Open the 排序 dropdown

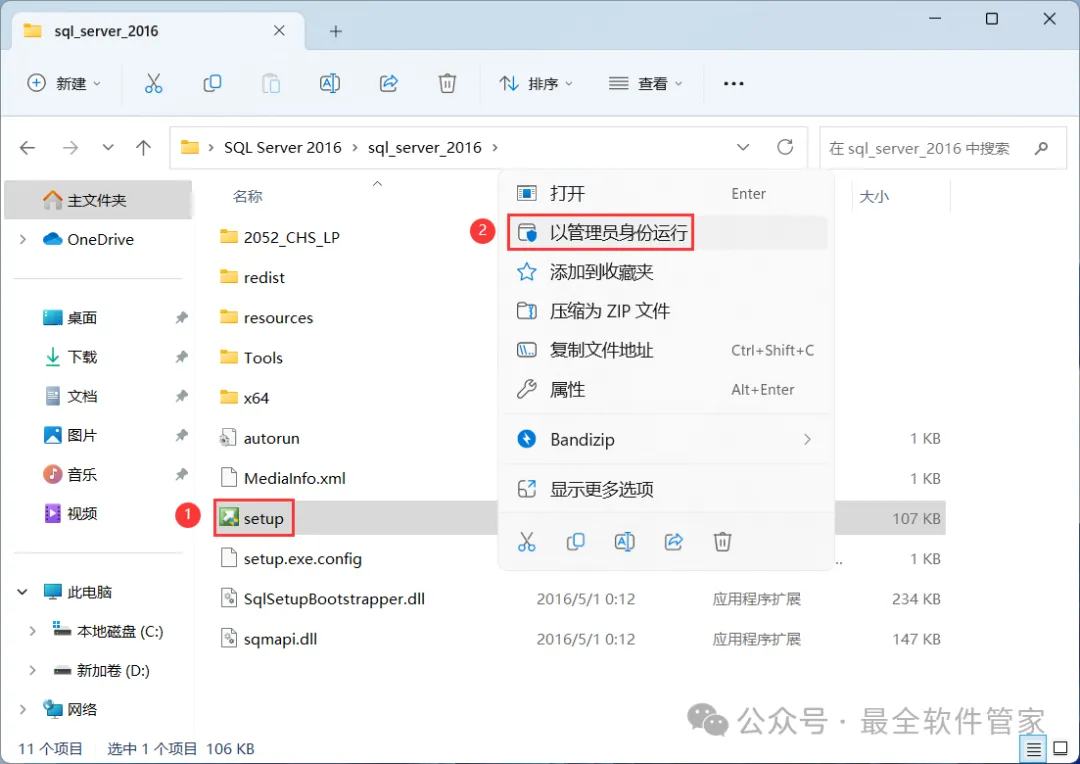pyautogui.click(x=536, y=83)
